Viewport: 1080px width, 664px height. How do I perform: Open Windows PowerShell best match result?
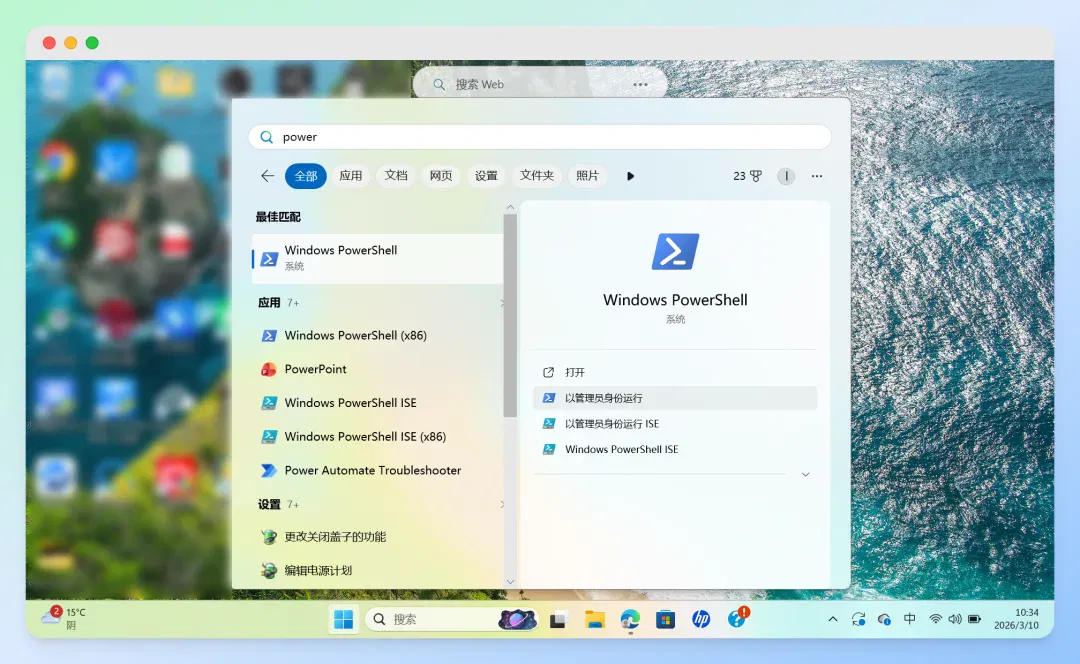point(377,258)
